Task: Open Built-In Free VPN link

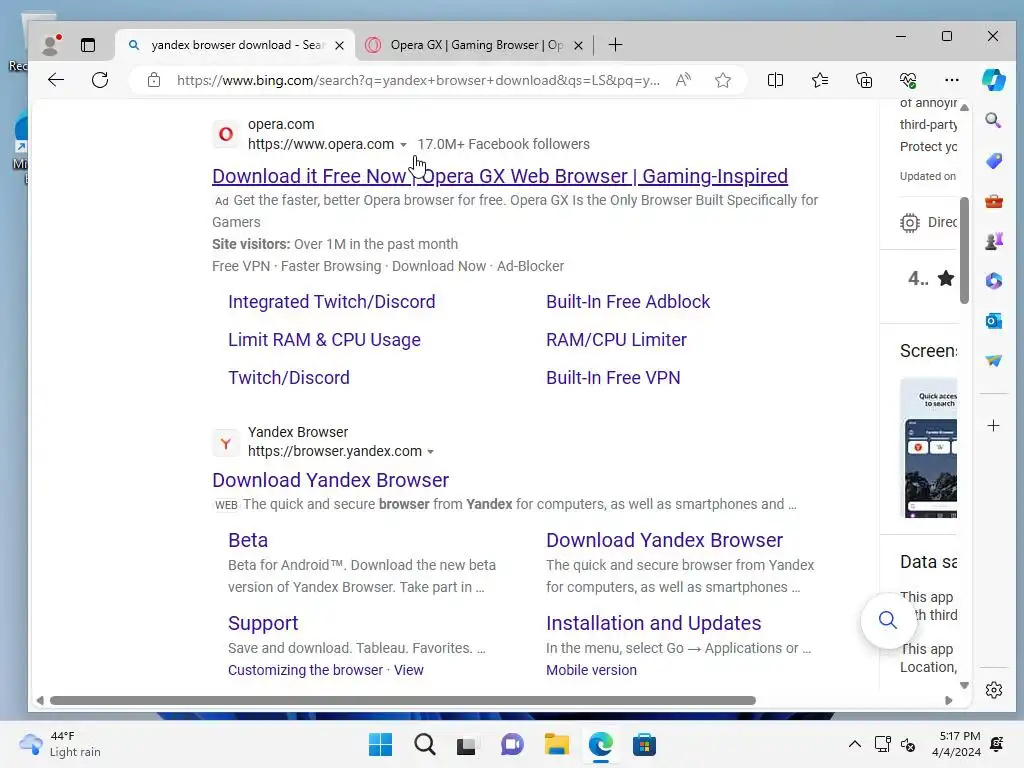Action: [x=613, y=377]
